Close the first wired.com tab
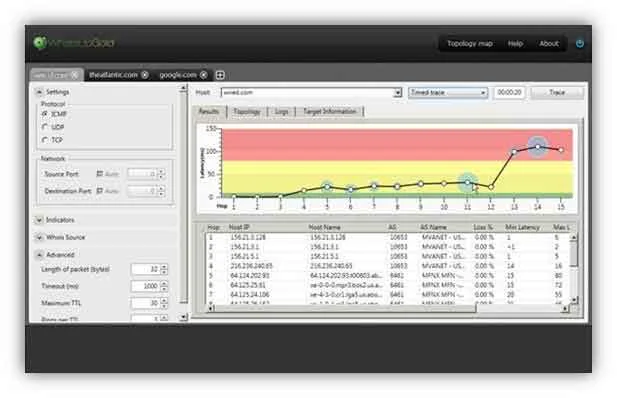The width and height of the screenshot is (617, 398). 75,75
